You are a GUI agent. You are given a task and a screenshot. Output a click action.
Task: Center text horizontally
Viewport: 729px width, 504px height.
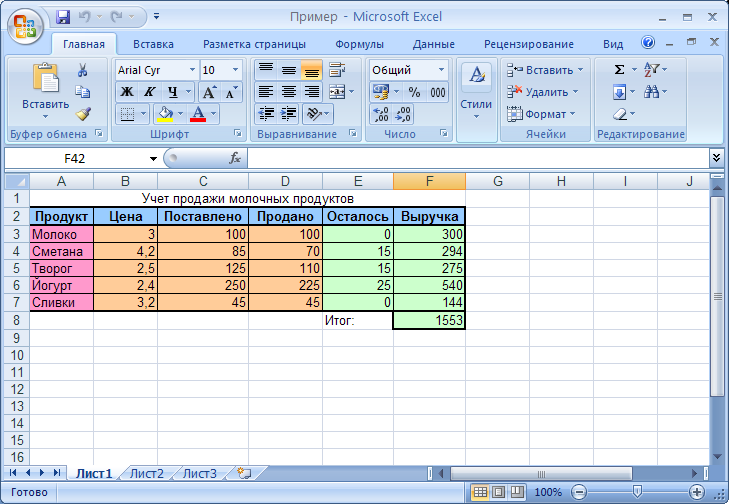click(289, 92)
